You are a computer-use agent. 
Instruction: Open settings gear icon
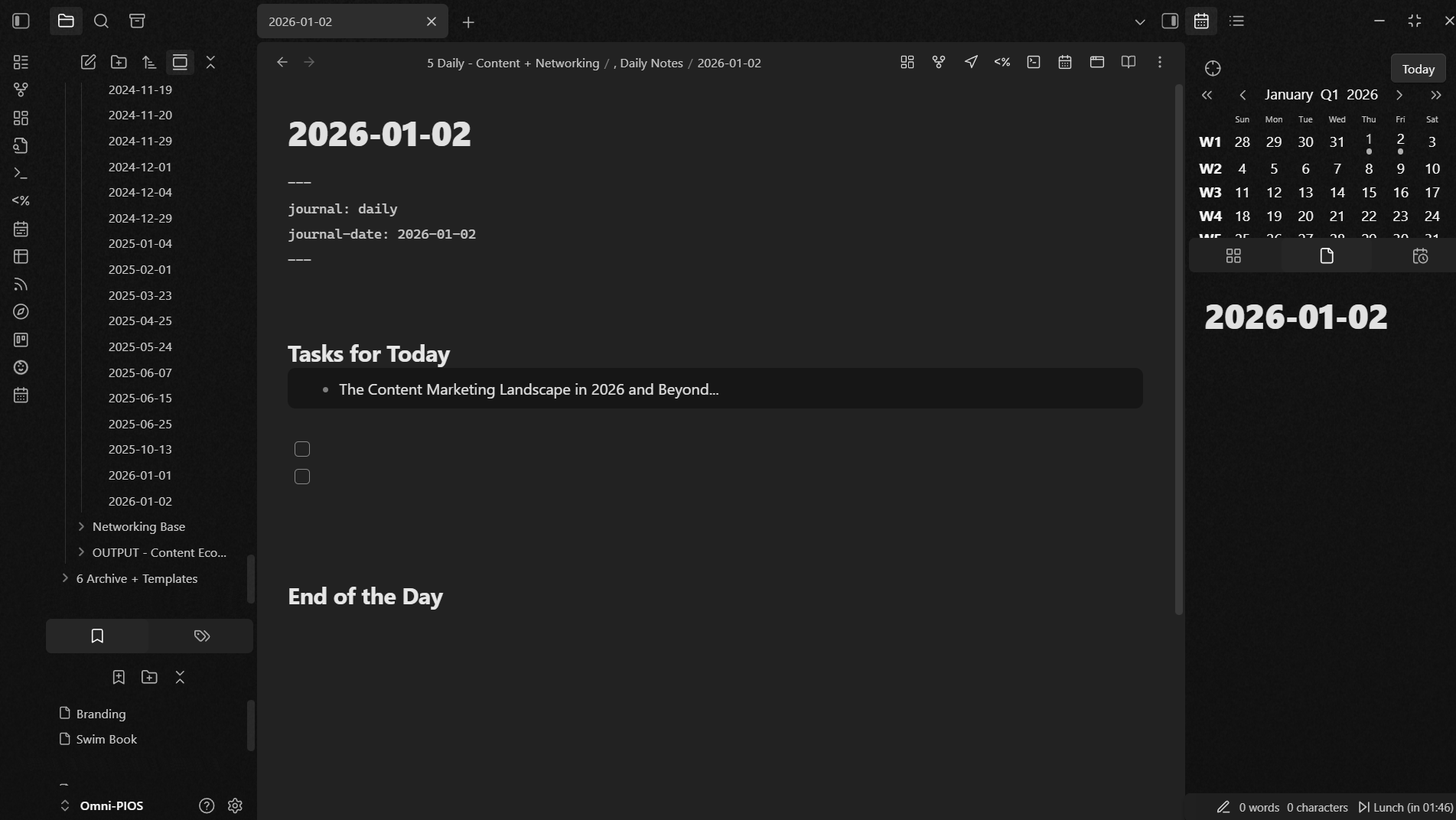click(235, 805)
